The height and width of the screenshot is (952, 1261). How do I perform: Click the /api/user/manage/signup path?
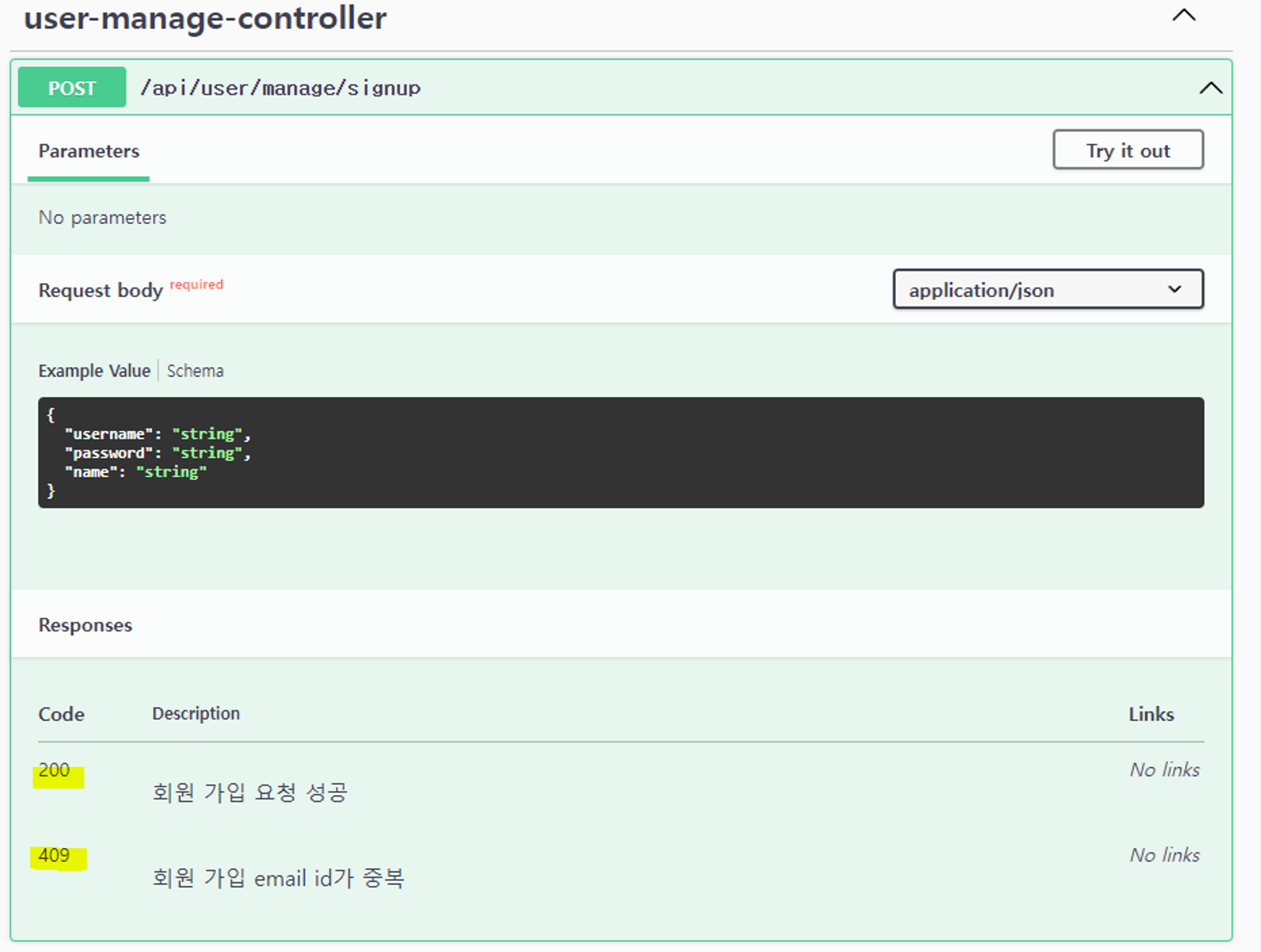point(281,88)
